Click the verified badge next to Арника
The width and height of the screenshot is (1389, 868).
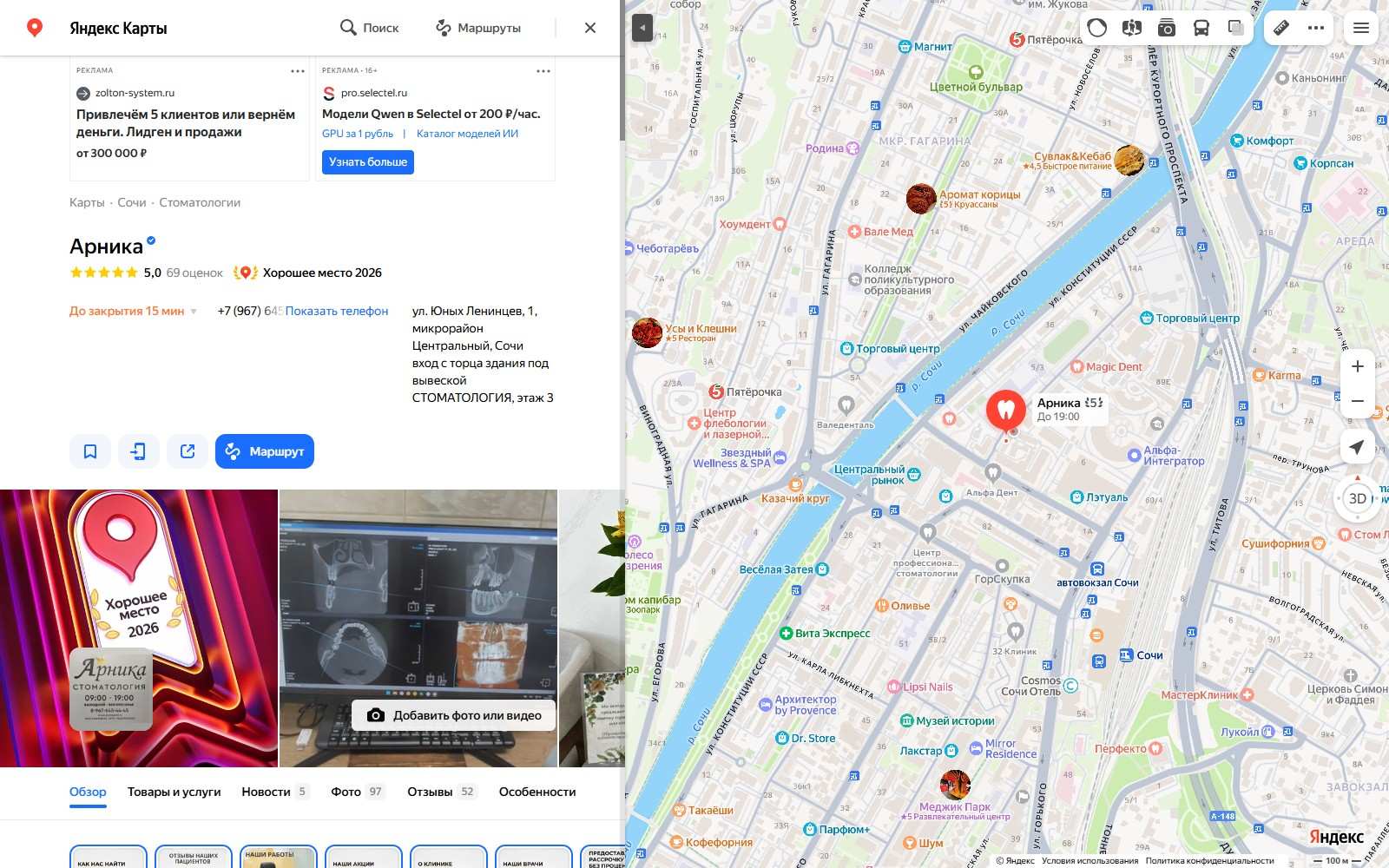click(x=151, y=240)
